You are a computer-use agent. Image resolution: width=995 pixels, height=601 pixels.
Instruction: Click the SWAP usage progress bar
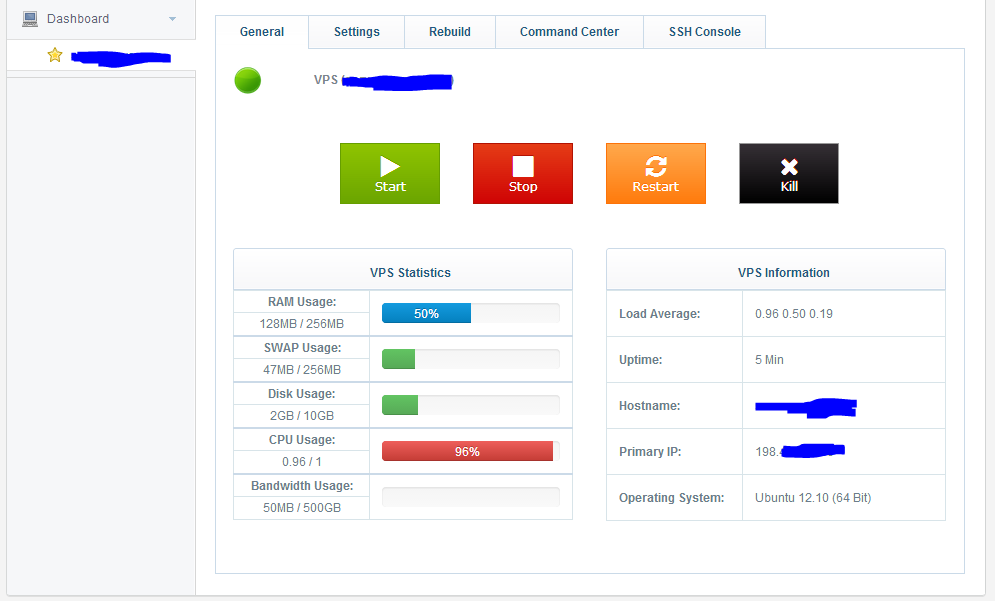point(471,359)
